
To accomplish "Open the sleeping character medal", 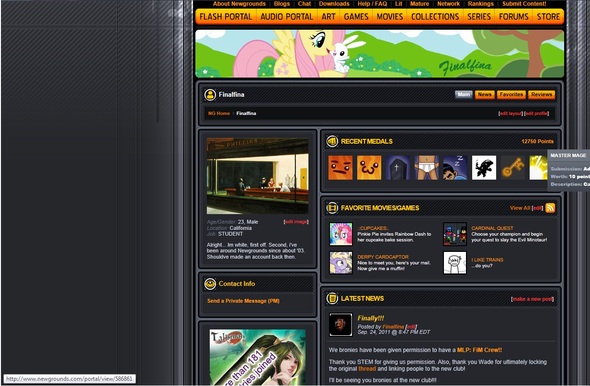I will pyautogui.click(x=455, y=167).
